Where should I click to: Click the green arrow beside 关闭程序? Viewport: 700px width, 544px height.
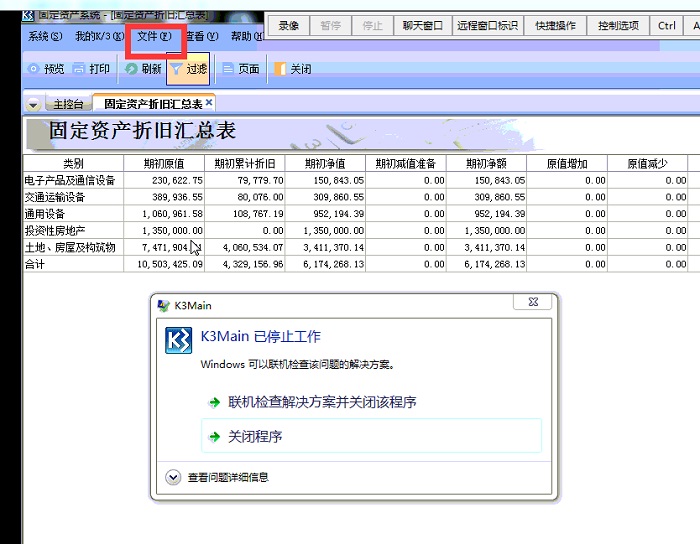(x=214, y=437)
